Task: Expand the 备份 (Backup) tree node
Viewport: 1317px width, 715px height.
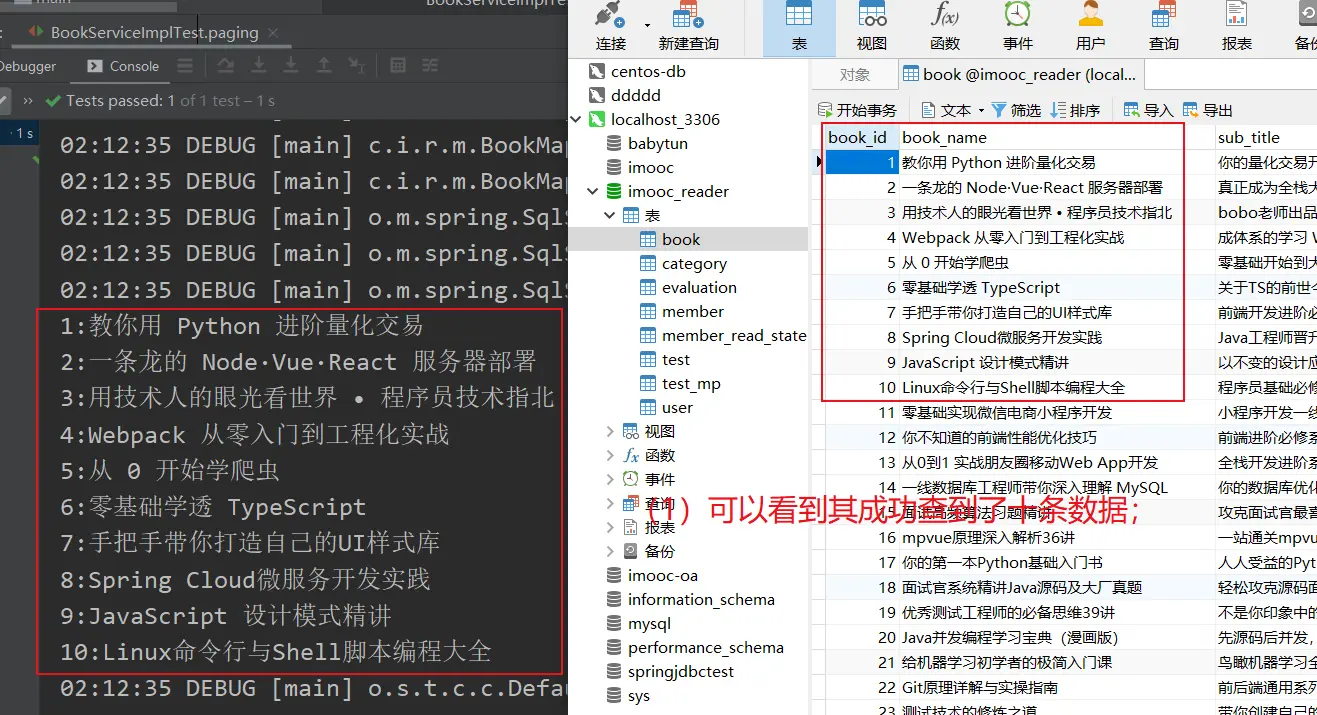Action: pos(610,551)
